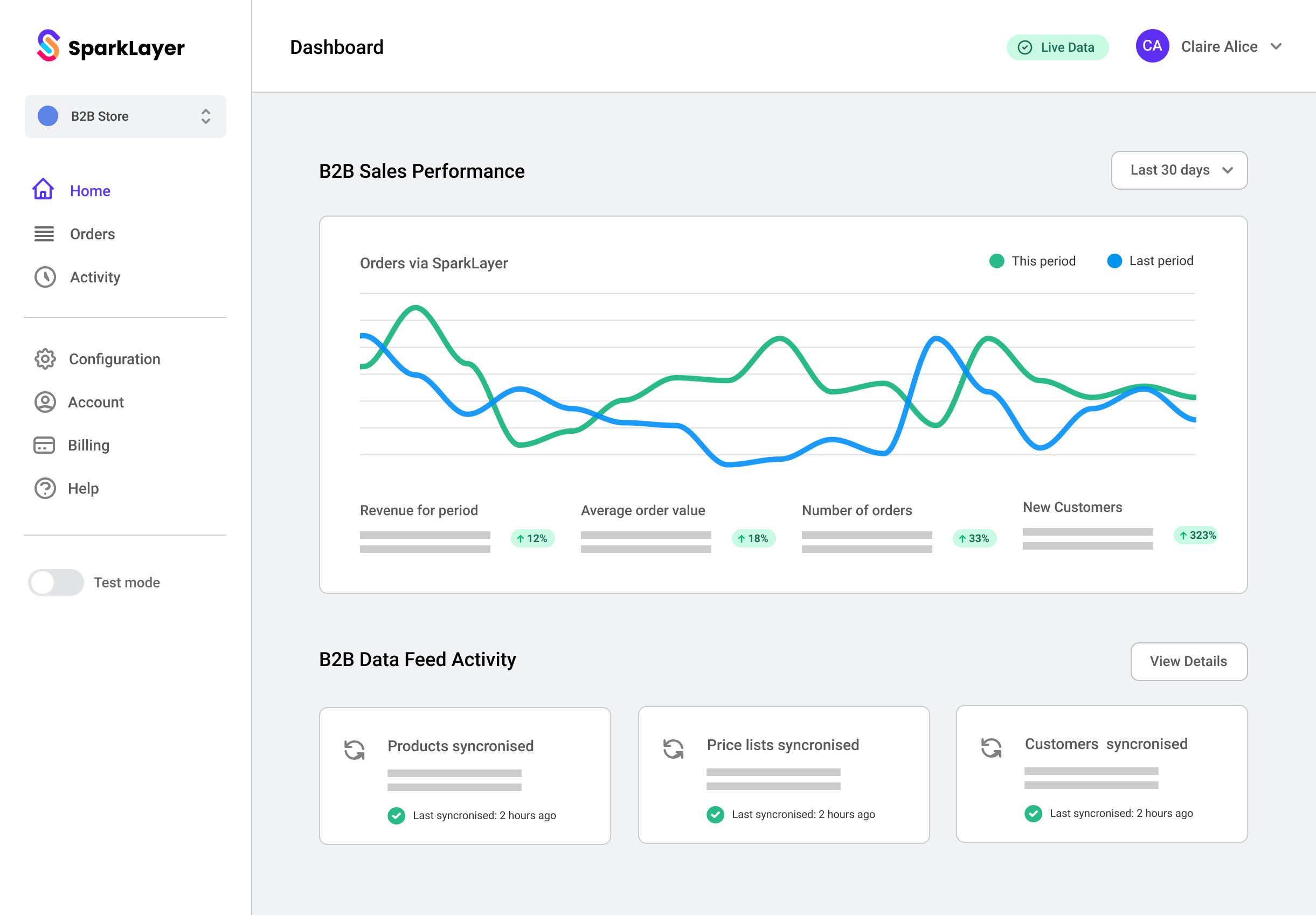Open the Activity menu item
The width and height of the screenshot is (1316, 915).
[x=95, y=278]
